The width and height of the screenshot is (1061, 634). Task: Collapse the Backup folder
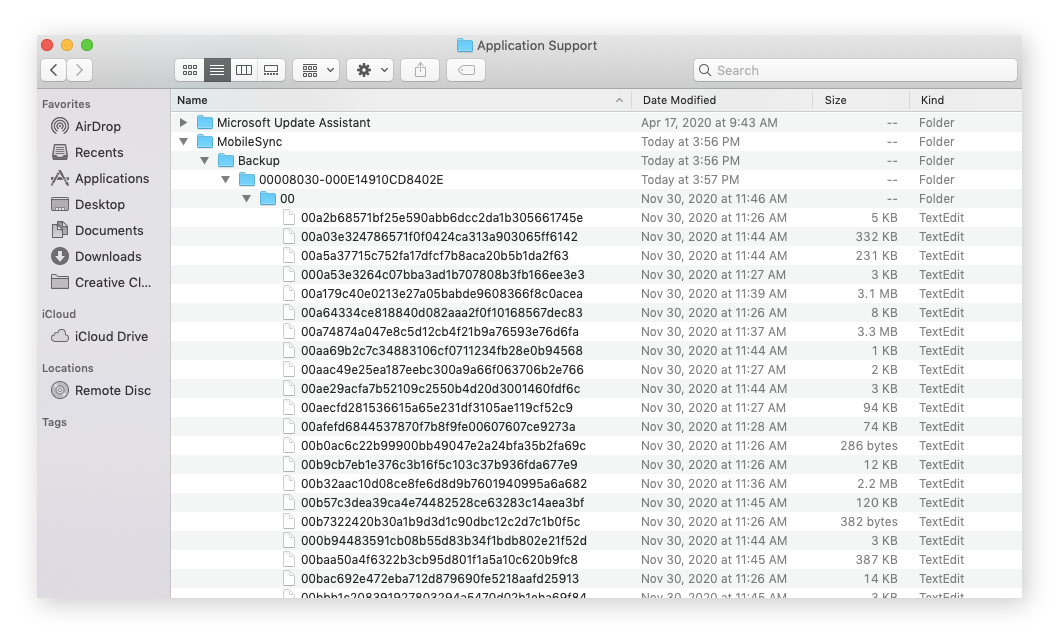(x=204, y=160)
